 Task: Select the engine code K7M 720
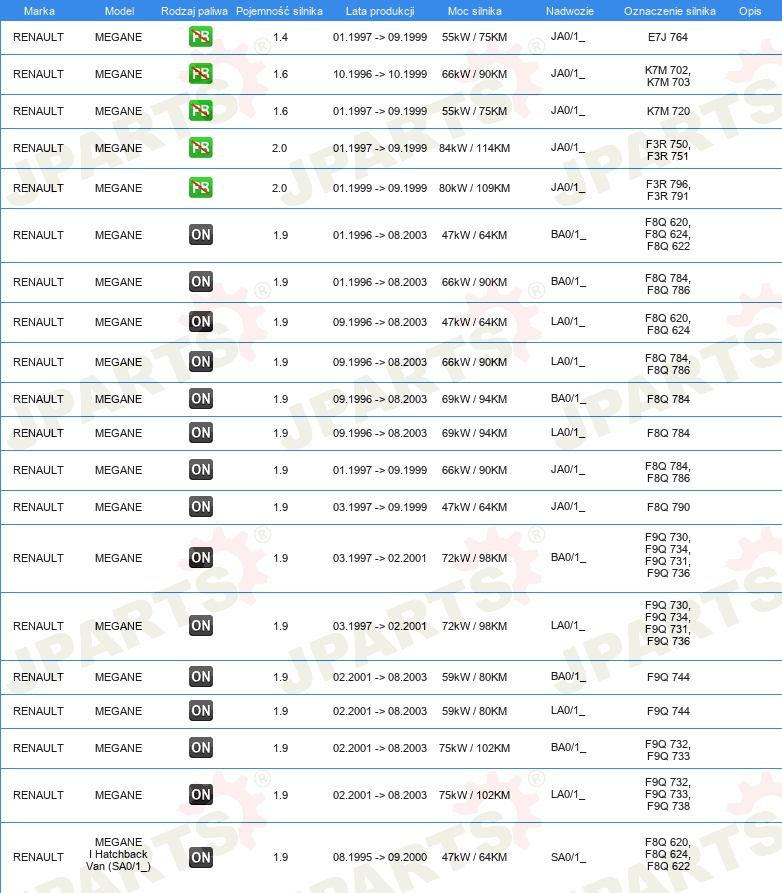[668, 111]
